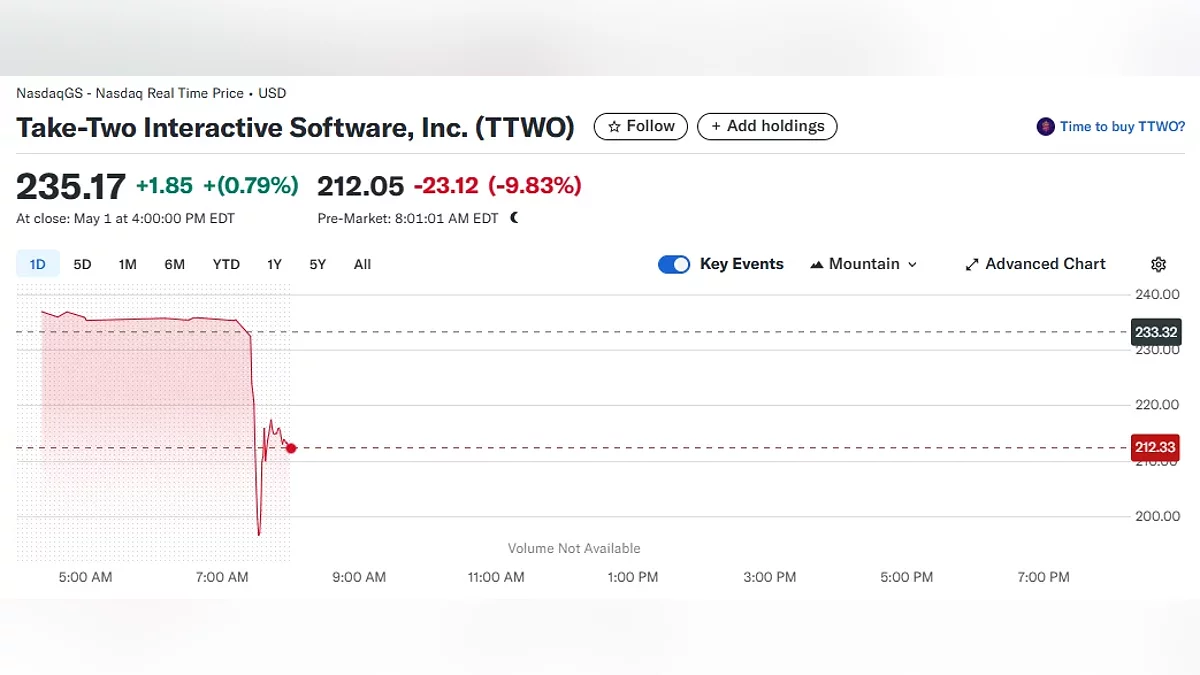Switch to the 1M range tab
Viewport: 1200px width, 675px height.
pos(127,265)
